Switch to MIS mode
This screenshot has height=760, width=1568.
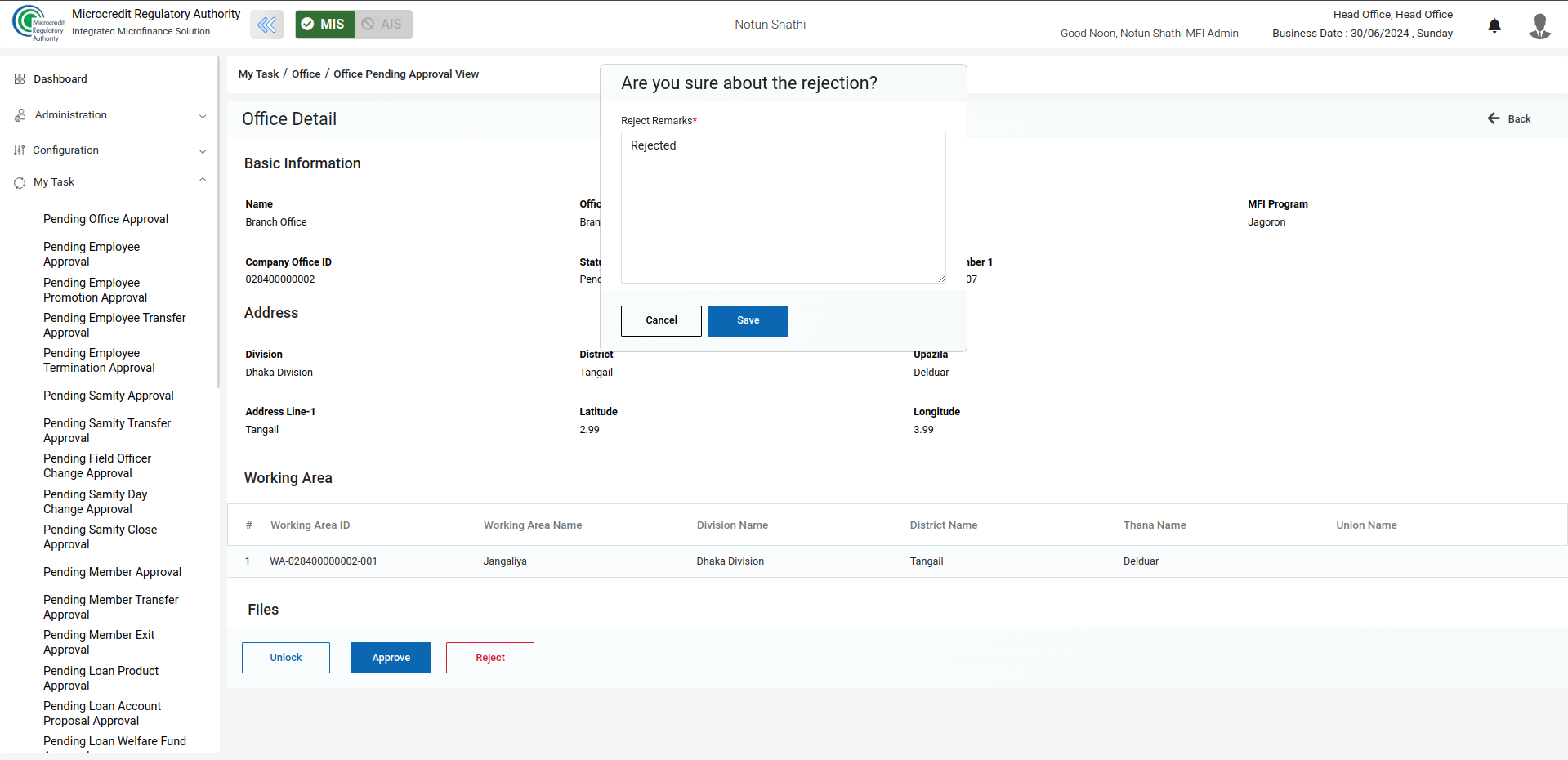click(x=324, y=25)
